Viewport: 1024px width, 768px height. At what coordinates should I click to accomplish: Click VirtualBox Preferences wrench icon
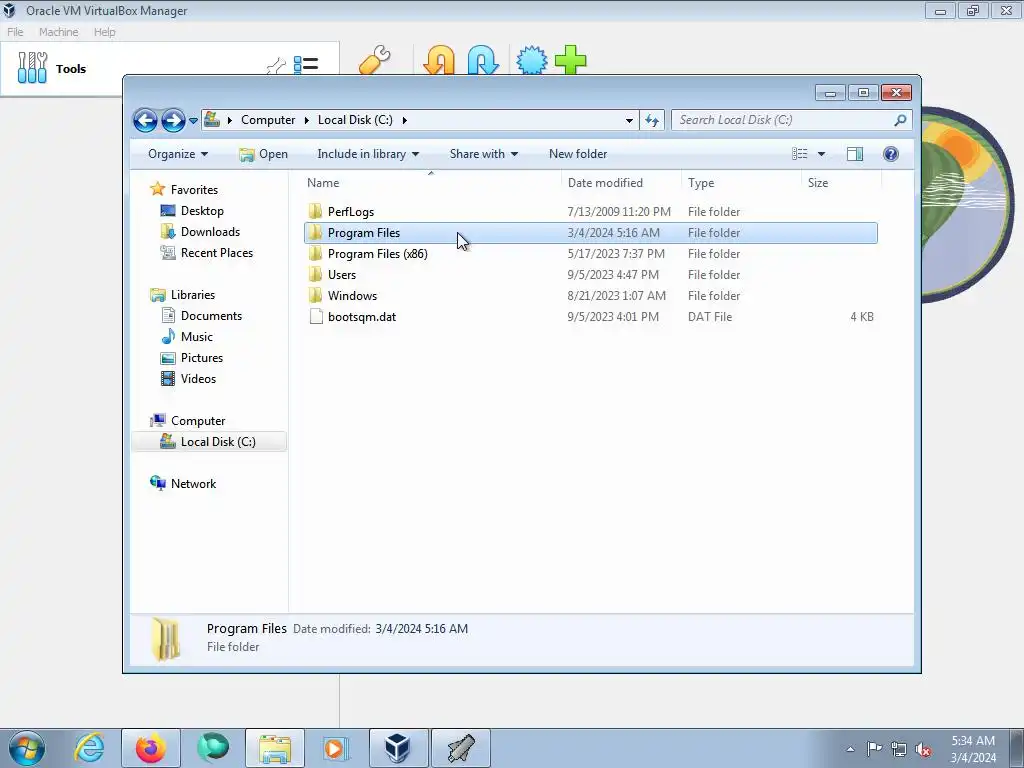click(x=374, y=61)
